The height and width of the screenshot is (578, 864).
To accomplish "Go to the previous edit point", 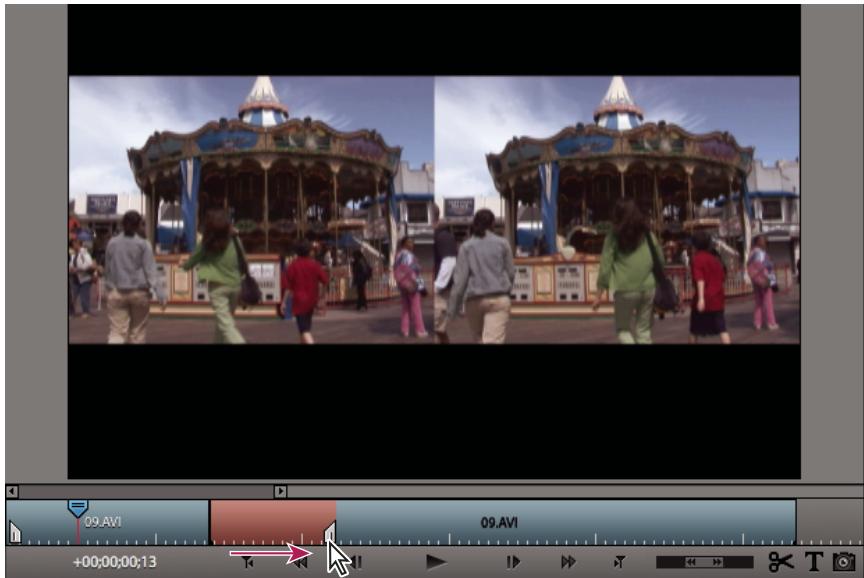I will [x=247, y=562].
